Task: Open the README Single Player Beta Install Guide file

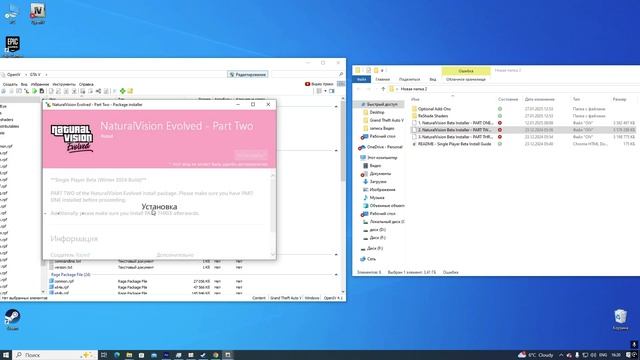Action: [454, 144]
